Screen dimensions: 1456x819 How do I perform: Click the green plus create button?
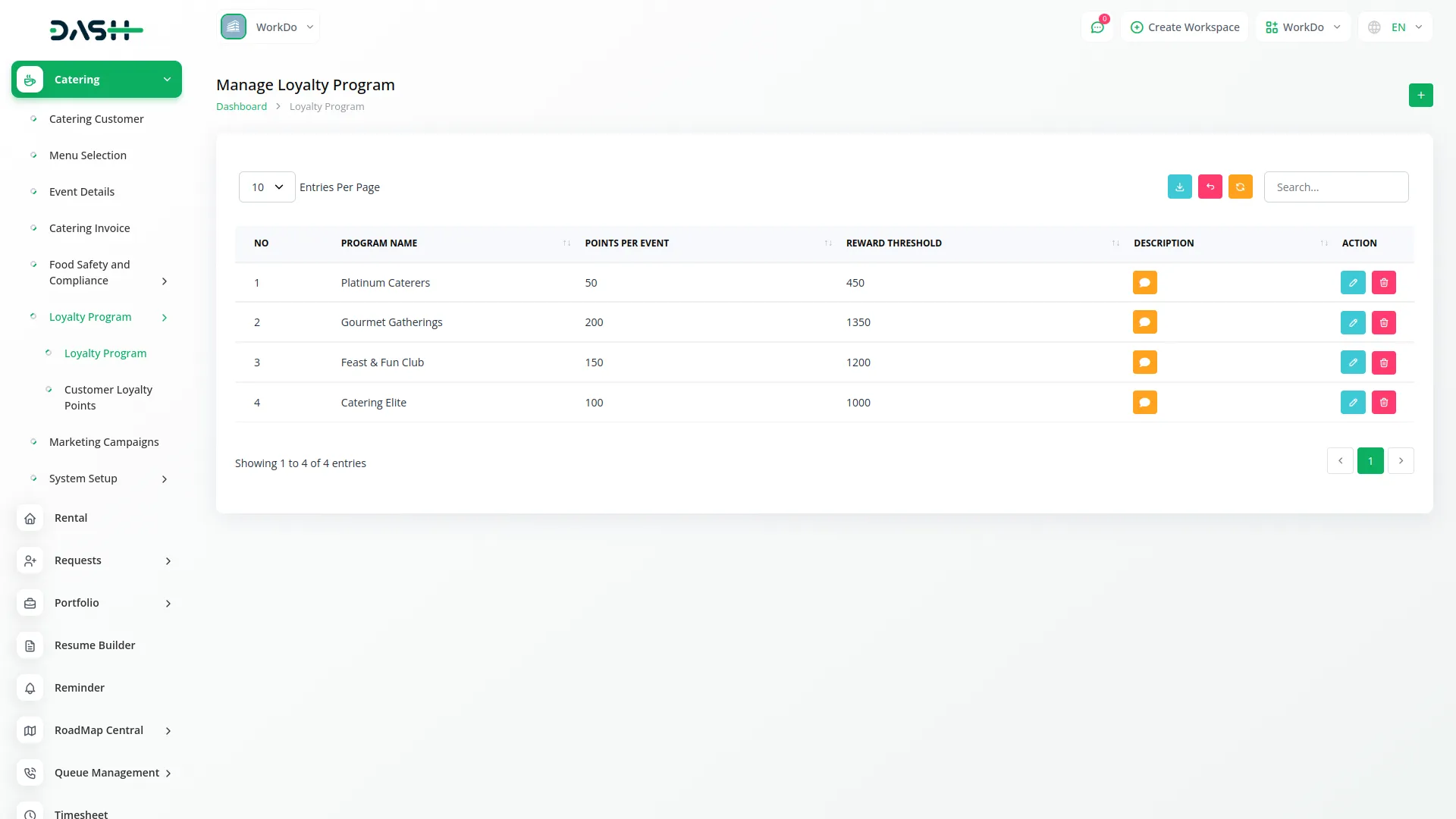coord(1420,95)
